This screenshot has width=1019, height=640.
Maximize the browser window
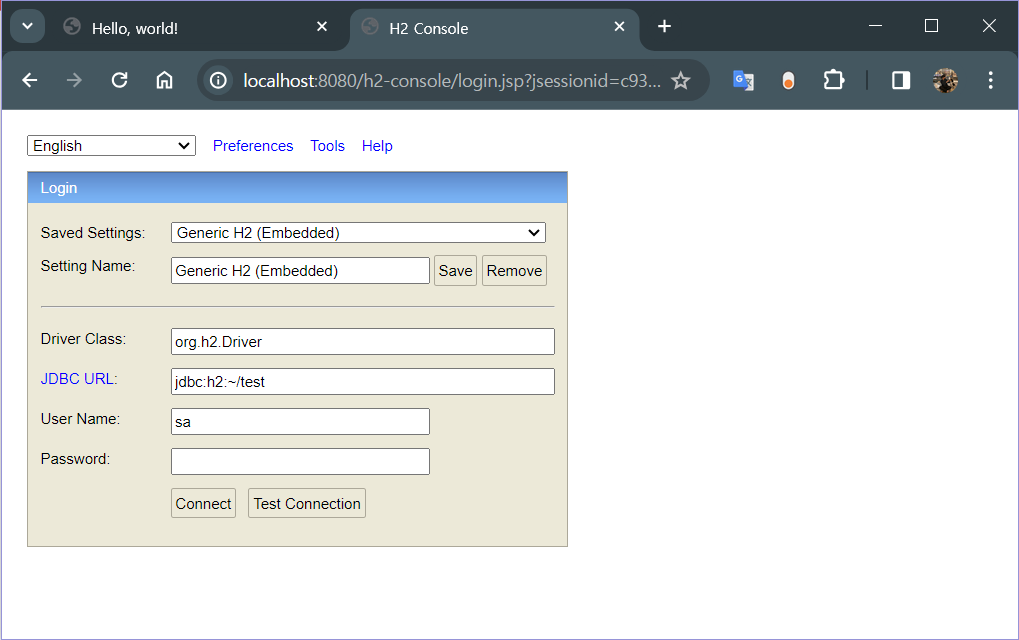[931, 26]
